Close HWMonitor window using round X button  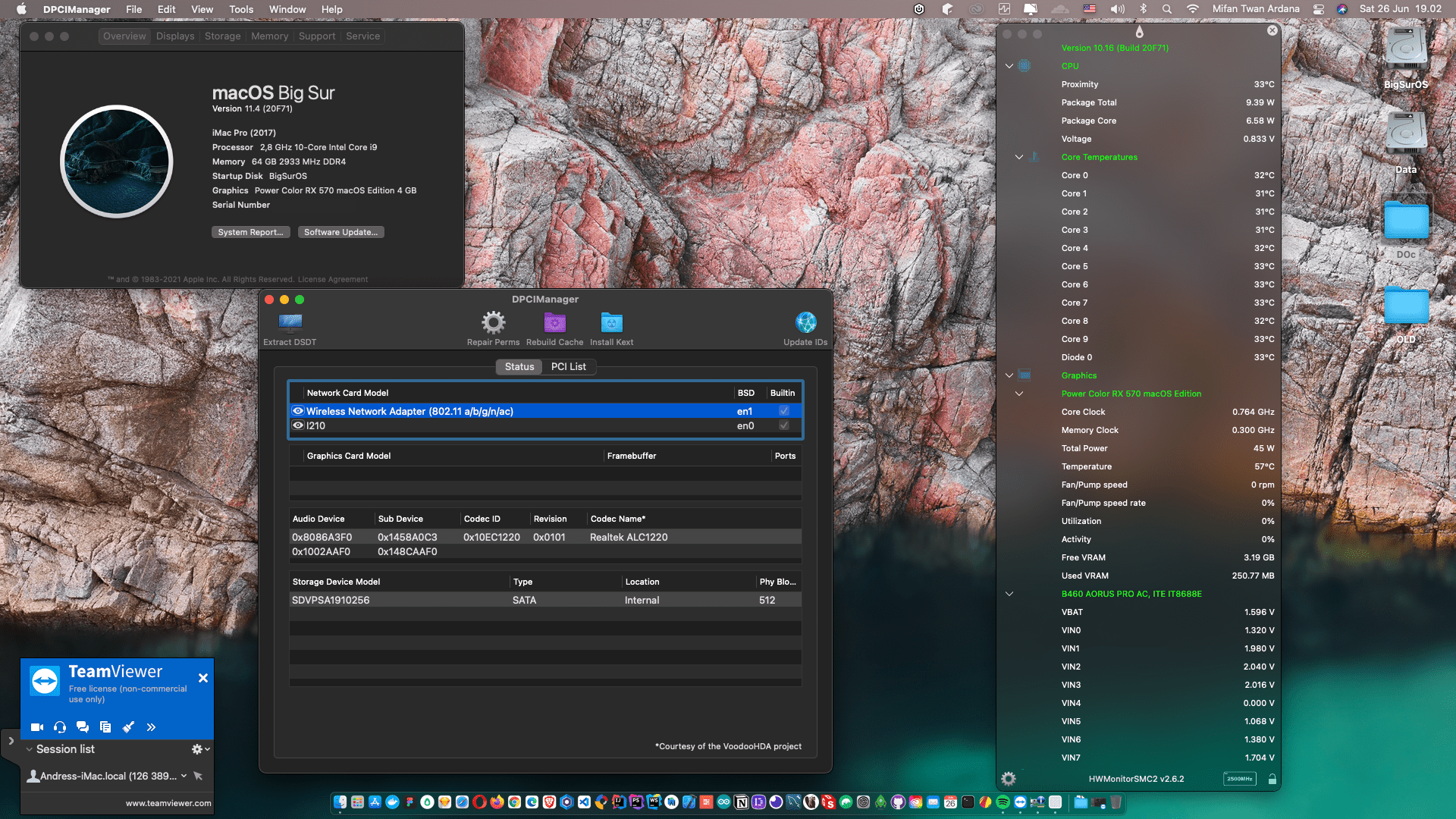(x=1272, y=30)
